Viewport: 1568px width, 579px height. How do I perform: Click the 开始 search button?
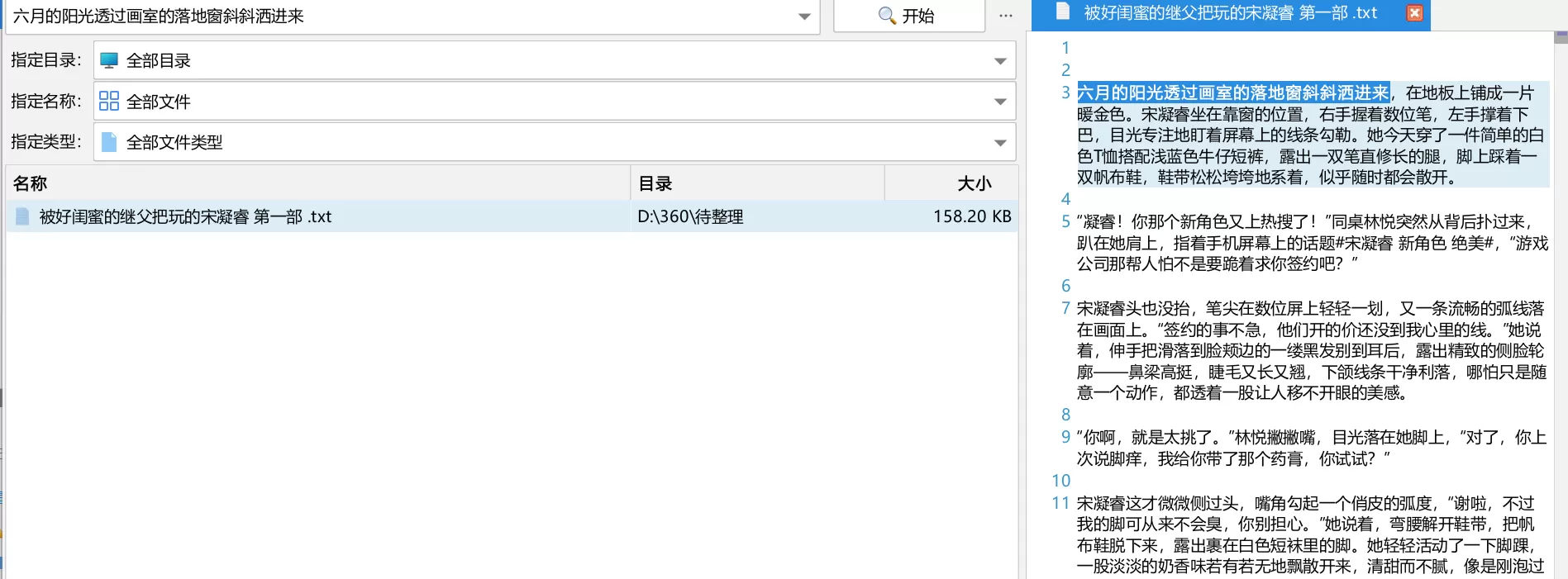coord(908,16)
